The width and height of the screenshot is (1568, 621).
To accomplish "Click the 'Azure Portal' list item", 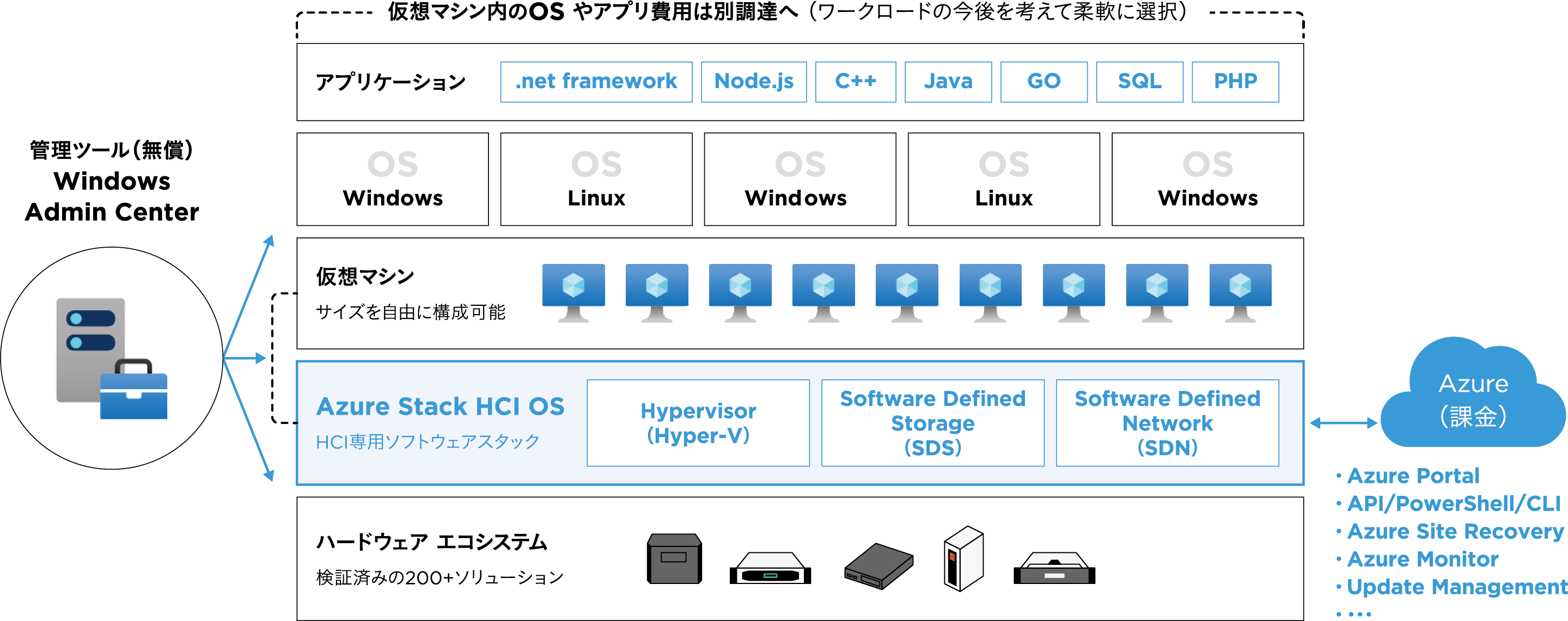I will [1413, 476].
